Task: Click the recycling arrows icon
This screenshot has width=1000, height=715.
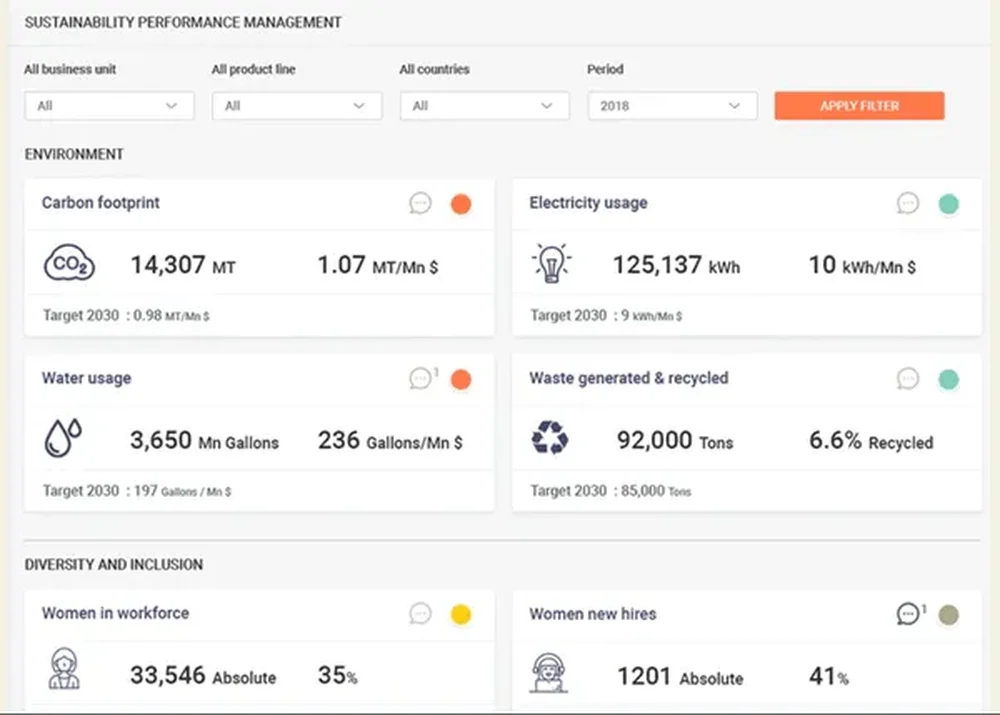Action: (550, 438)
